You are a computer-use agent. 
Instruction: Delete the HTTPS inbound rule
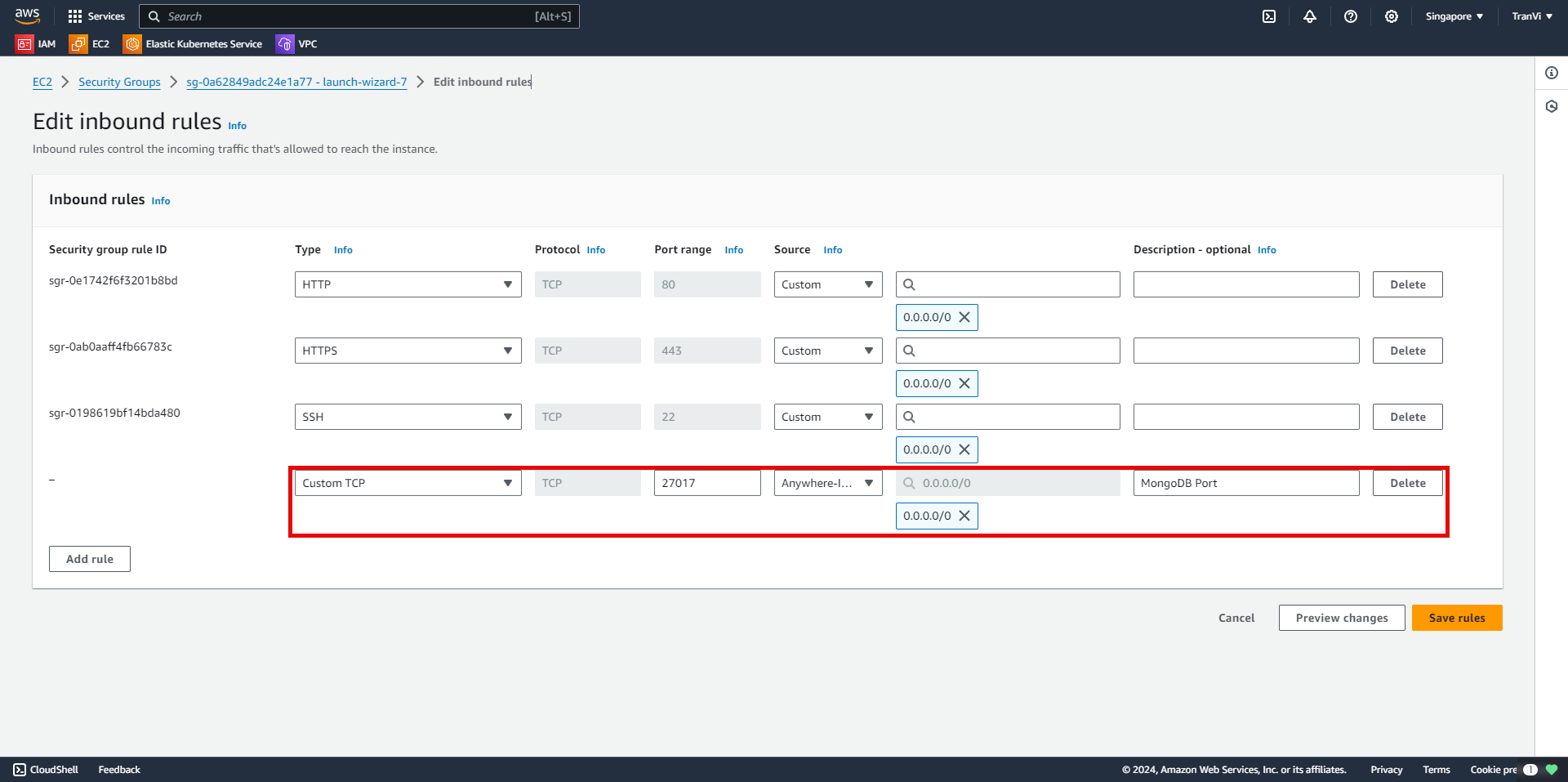(x=1407, y=351)
